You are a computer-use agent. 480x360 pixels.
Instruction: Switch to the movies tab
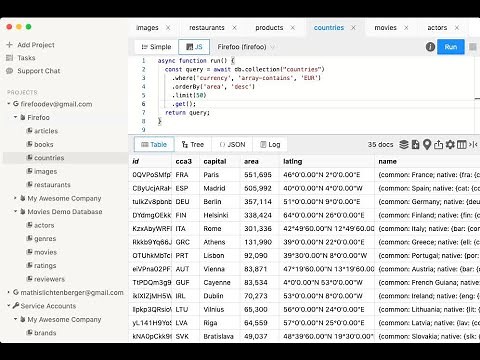pos(385,28)
